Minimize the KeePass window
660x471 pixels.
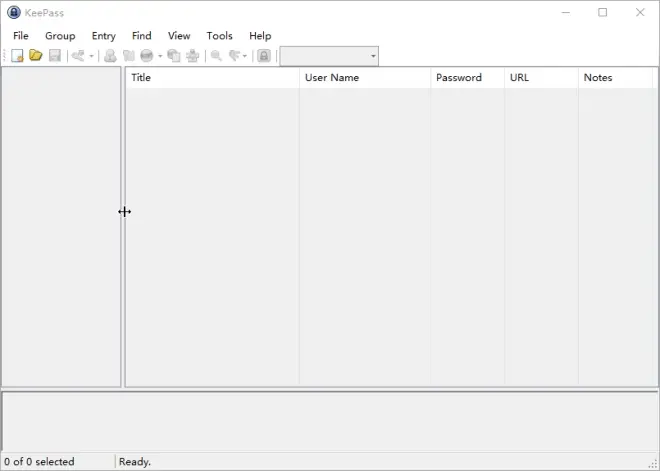point(566,13)
